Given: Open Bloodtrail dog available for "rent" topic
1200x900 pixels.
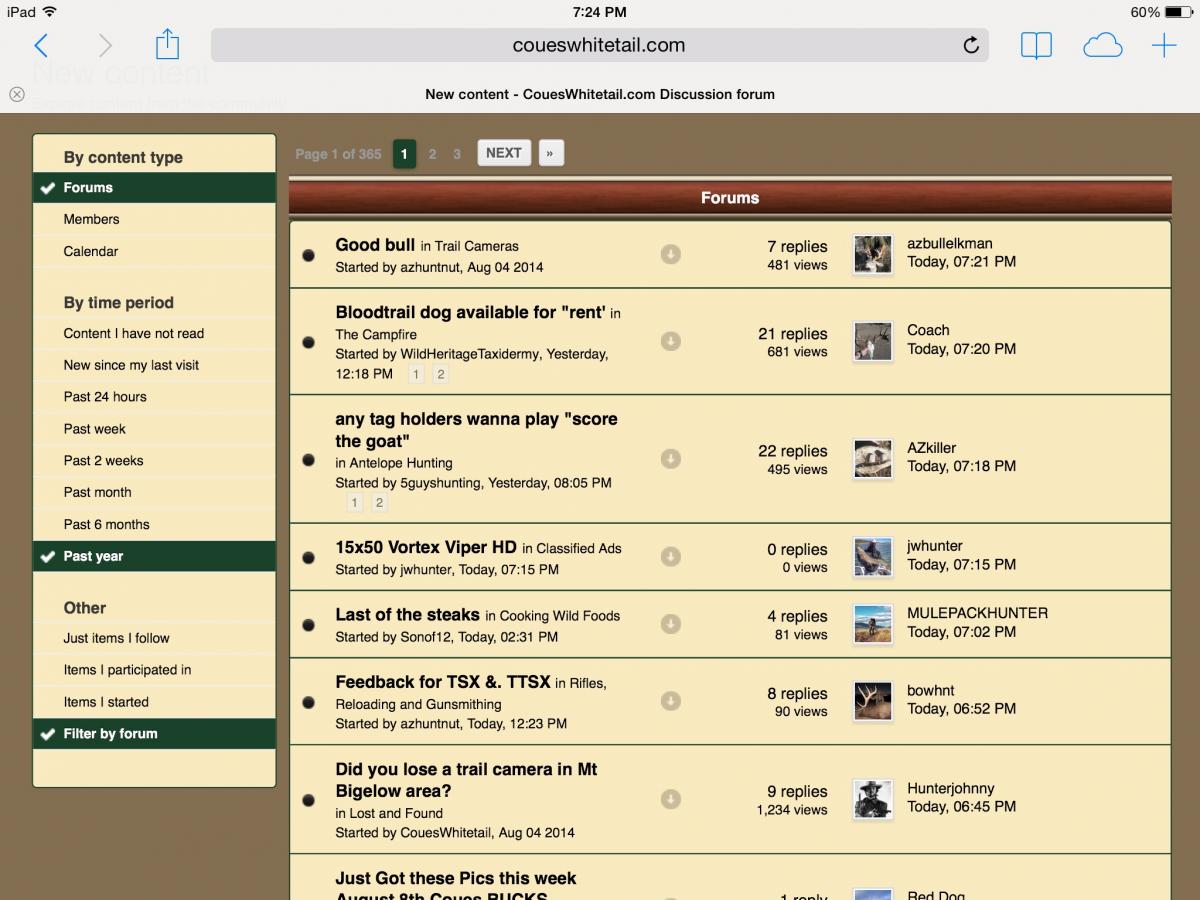Looking at the screenshot, I should tap(470, 312).
